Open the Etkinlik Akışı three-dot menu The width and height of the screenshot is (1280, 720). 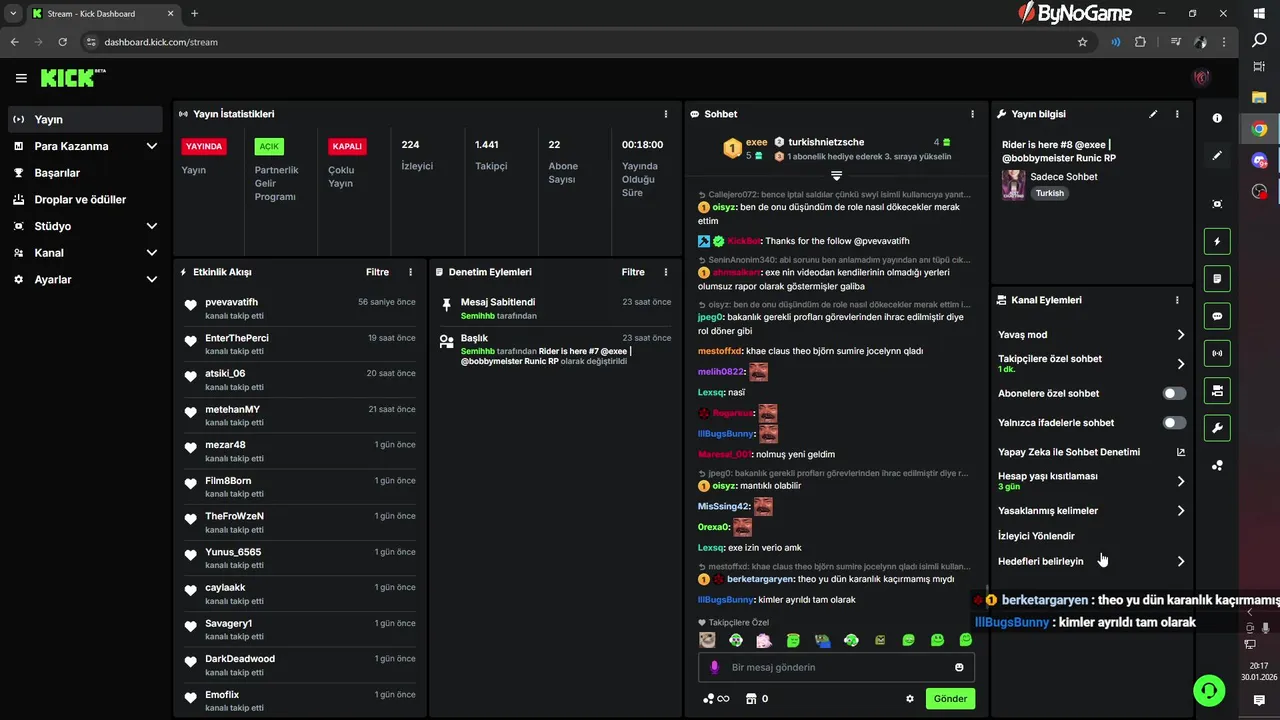410,272
